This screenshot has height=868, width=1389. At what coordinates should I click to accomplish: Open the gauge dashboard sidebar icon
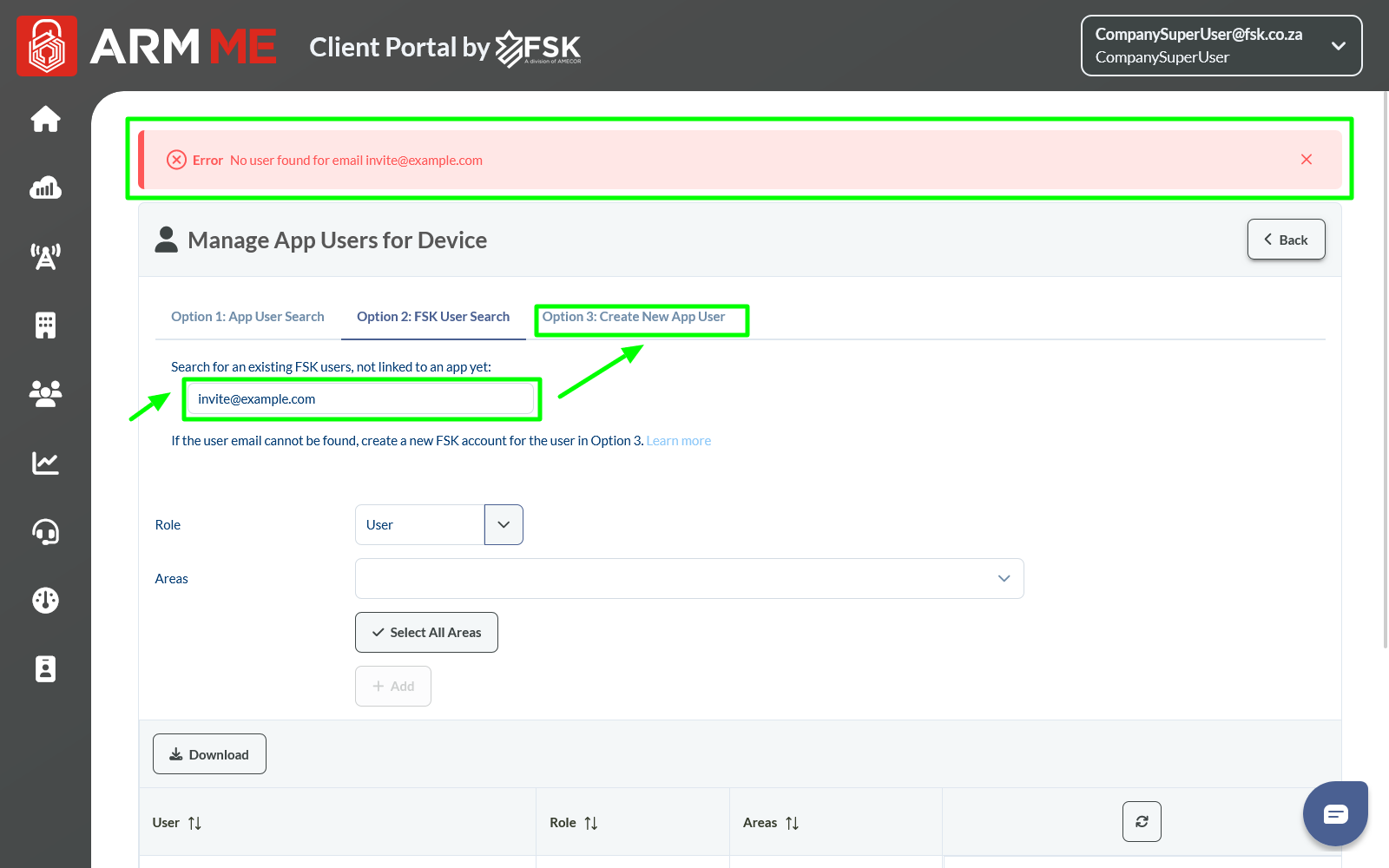[45, 600]
